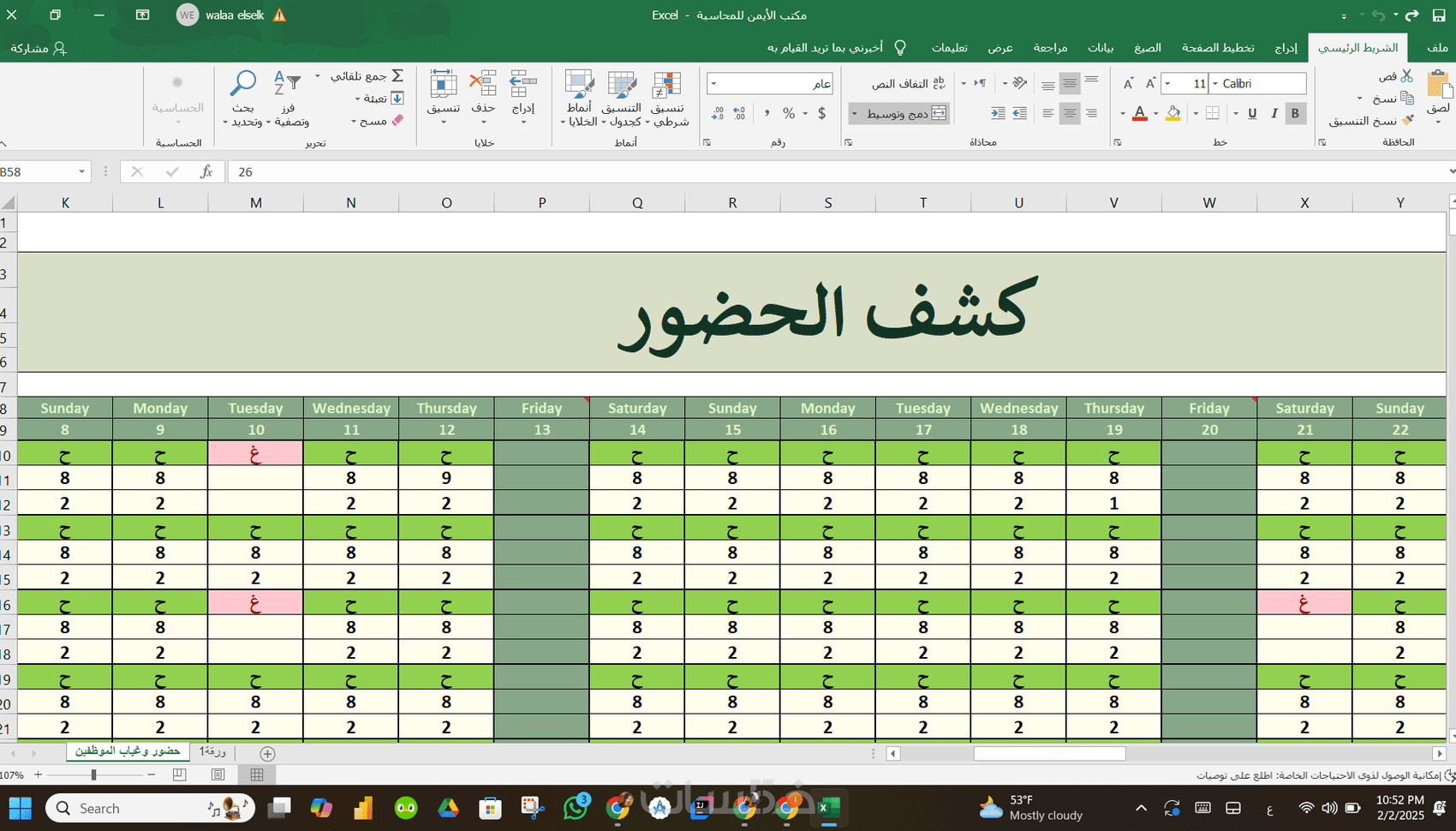Click Increase Decimal icon
The width and height of the screenshot is (1456, 831).
[x=739, y=113]
